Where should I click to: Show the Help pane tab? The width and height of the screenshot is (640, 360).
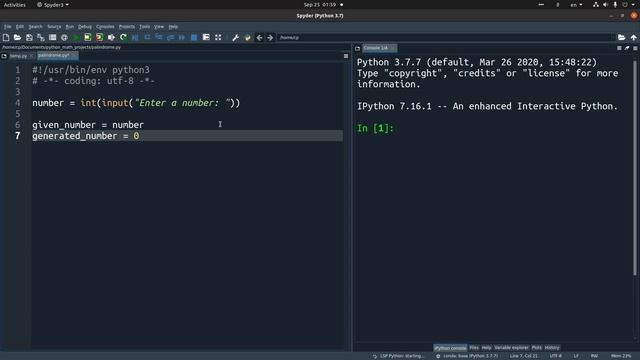(x=486, y=348)
